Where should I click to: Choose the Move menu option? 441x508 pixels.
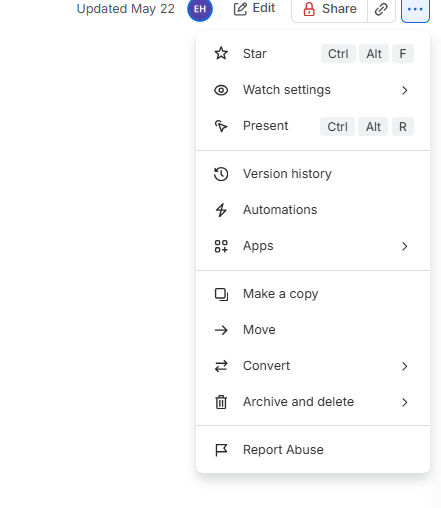click(x=313, y=330)
